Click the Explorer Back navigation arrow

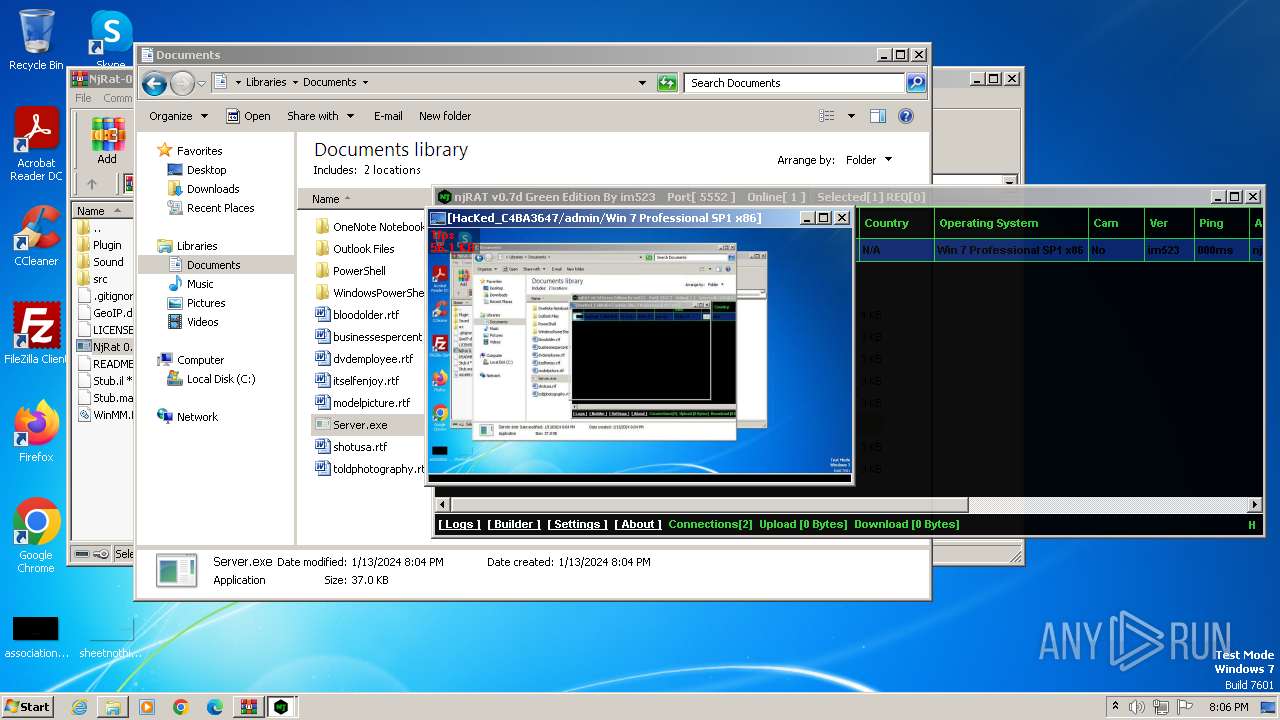point(154,83)
